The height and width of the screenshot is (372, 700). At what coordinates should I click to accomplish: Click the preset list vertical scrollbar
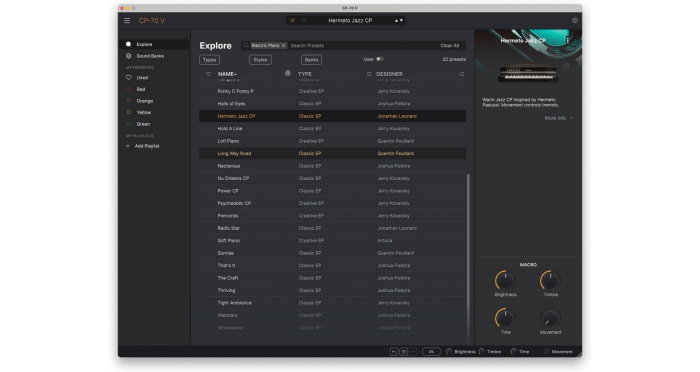tap(468, 257)
